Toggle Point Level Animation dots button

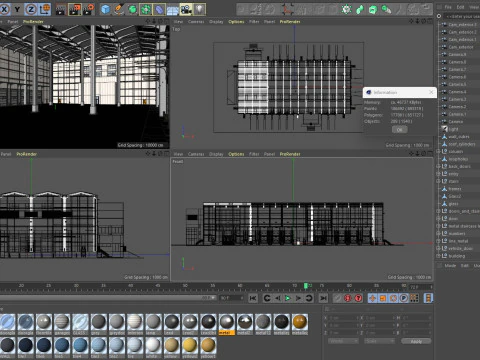click(414, 298)
